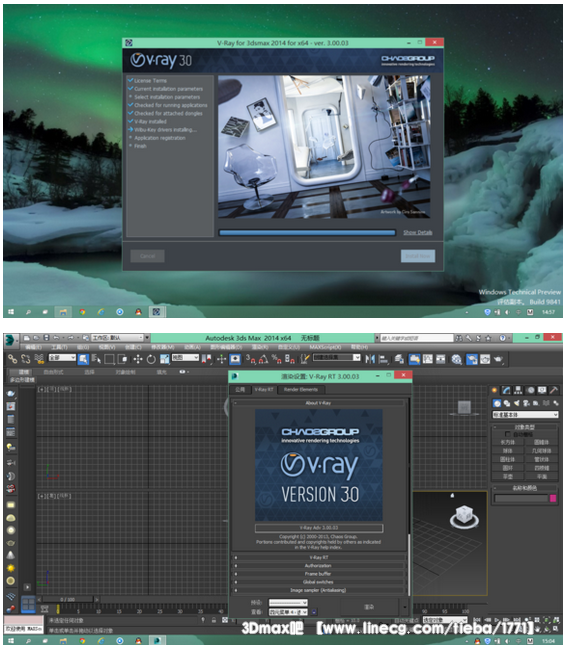Expand Image sampler (Antialiasing) rollout
The height and width of the screenshot is (645, 563).
pyautogui.click(x=319, y=590)
